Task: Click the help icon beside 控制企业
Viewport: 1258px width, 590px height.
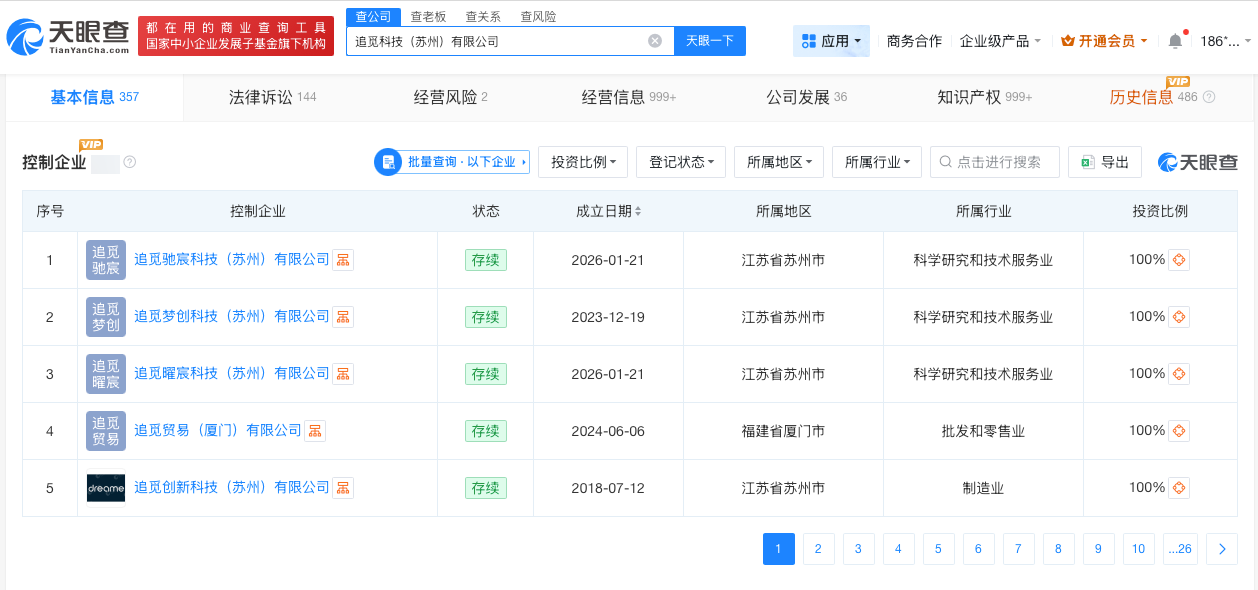Action: point(130,162)
